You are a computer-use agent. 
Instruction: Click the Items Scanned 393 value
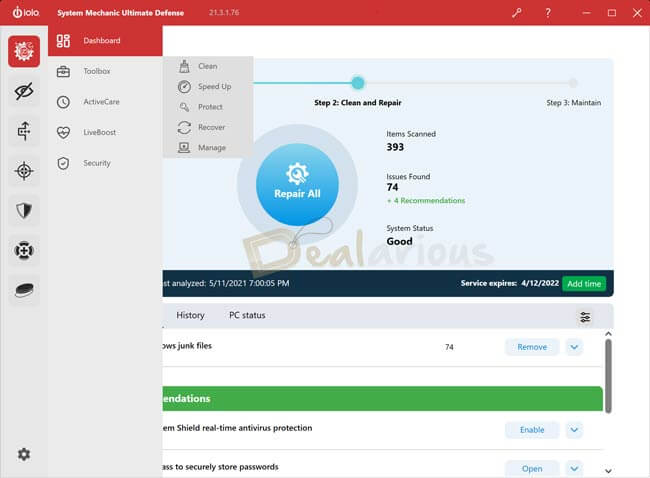click(x=395, y=147)
